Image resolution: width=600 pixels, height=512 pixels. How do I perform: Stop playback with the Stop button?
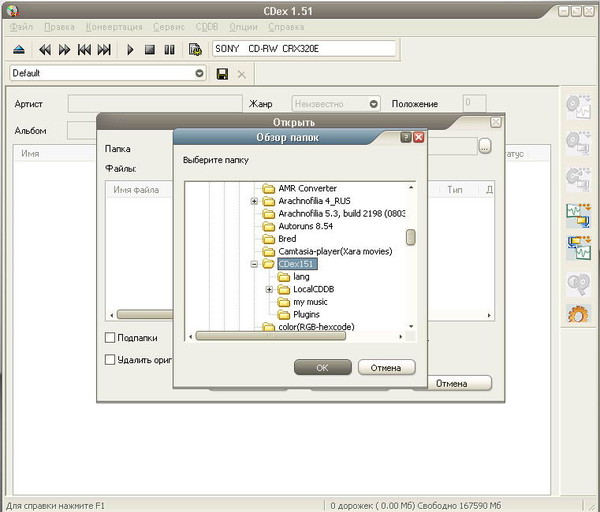point(150,50)
